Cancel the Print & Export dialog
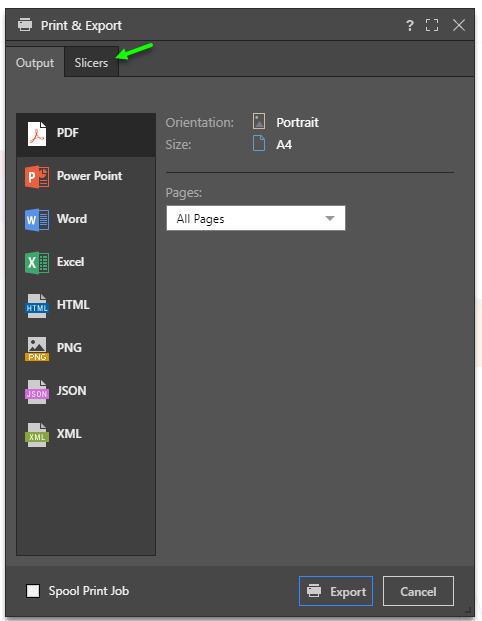482x621 pixels. coord(418,591)
